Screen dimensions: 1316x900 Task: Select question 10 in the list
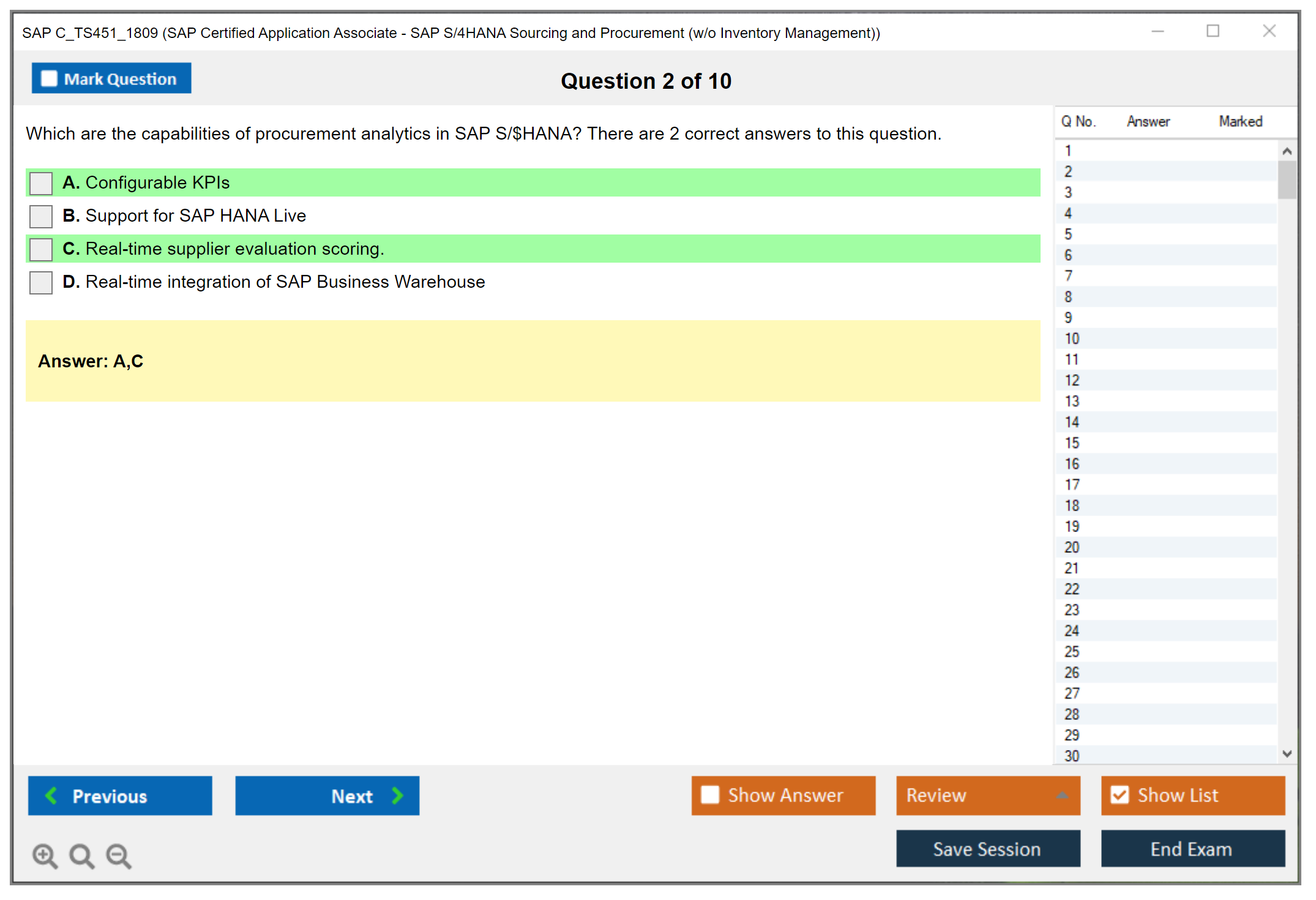1072,339
